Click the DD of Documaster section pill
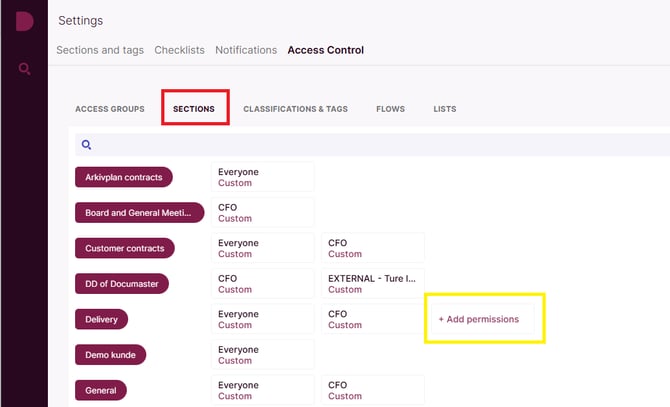670x407 pixels. [122, 284]
